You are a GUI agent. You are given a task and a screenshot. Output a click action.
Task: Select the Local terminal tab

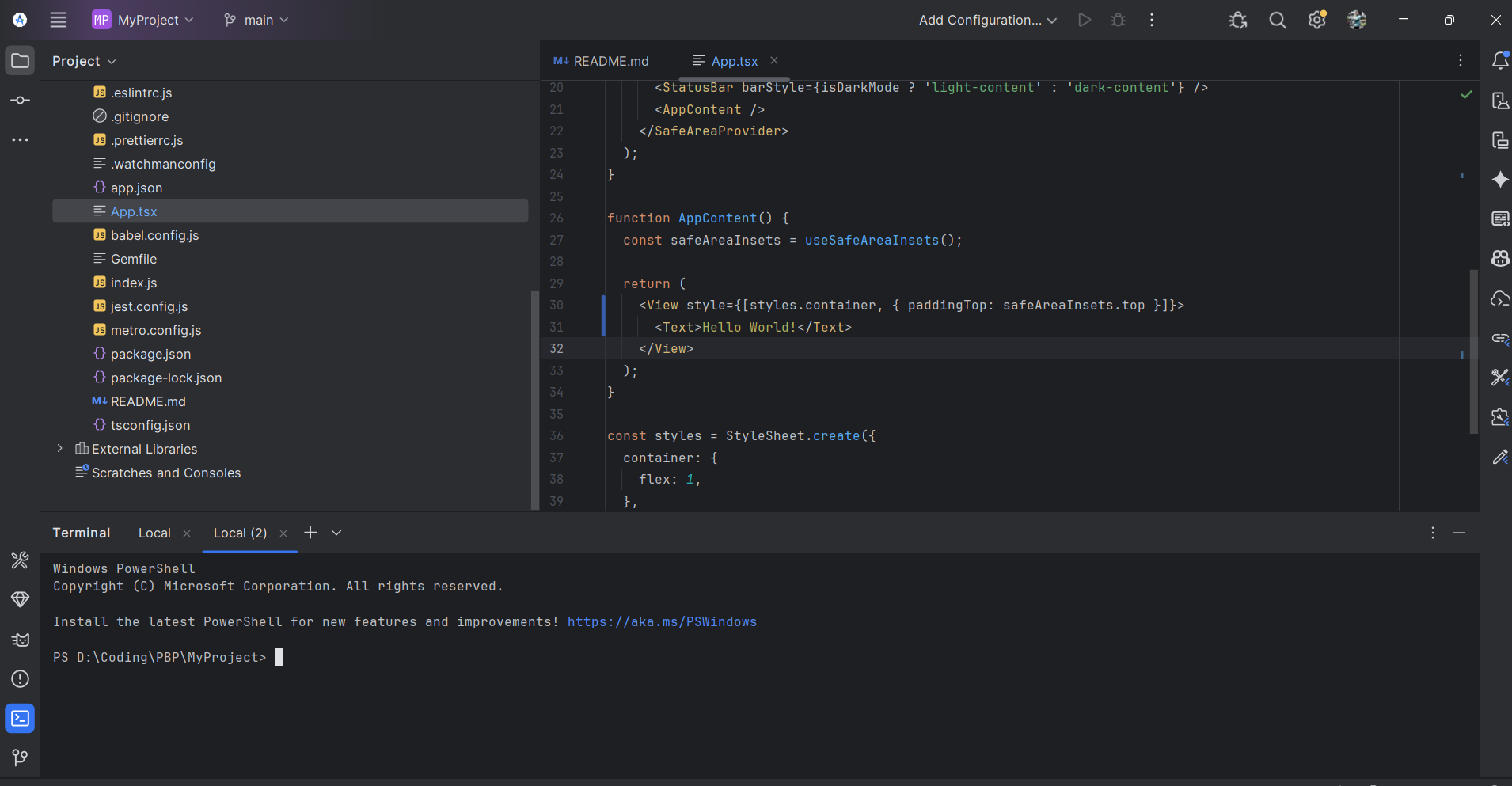(x=154, y=533)
